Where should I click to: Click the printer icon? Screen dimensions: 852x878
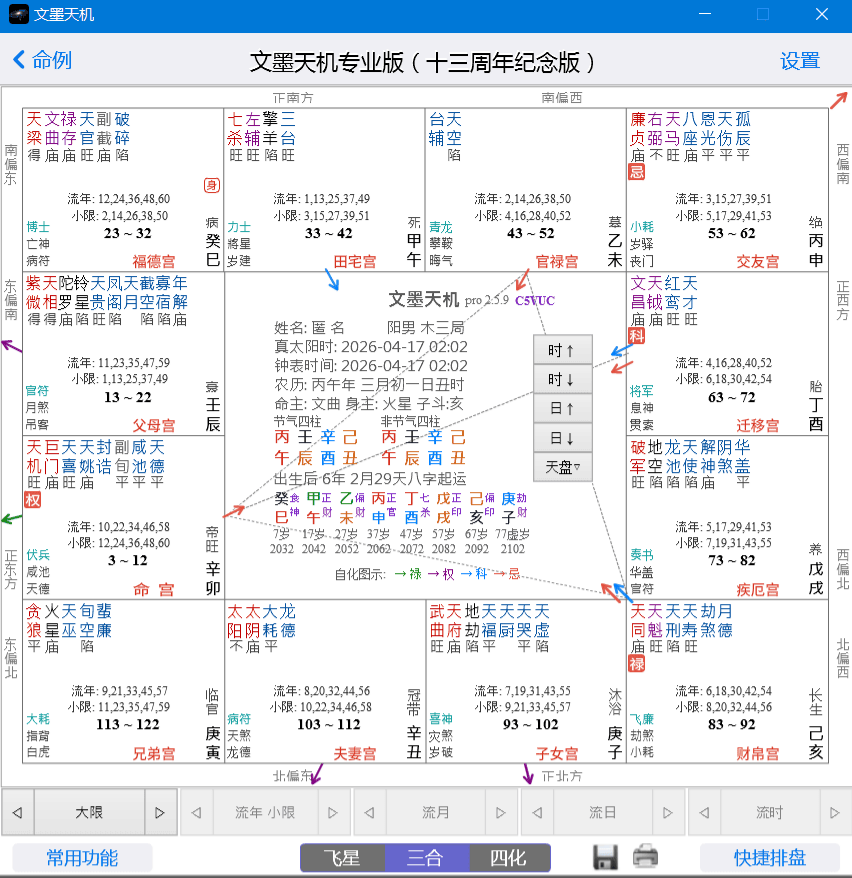coord(645,857)
